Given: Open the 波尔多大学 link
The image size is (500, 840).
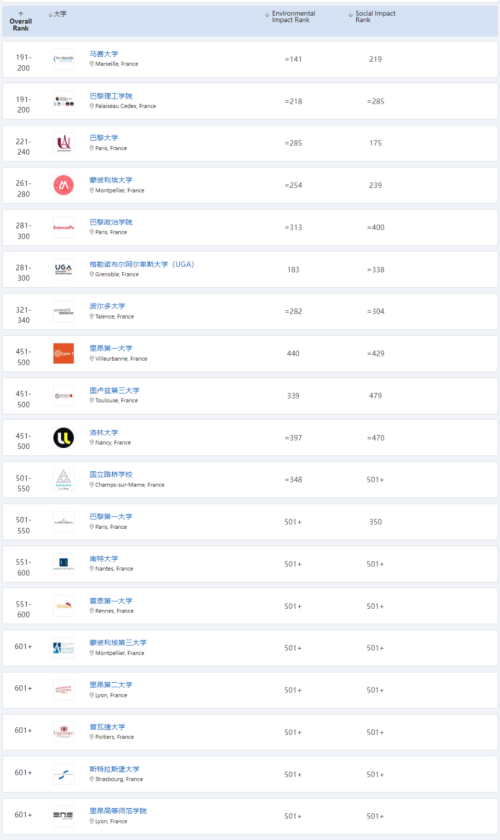Looking at the screenshot, I should (x=107, y=306).
